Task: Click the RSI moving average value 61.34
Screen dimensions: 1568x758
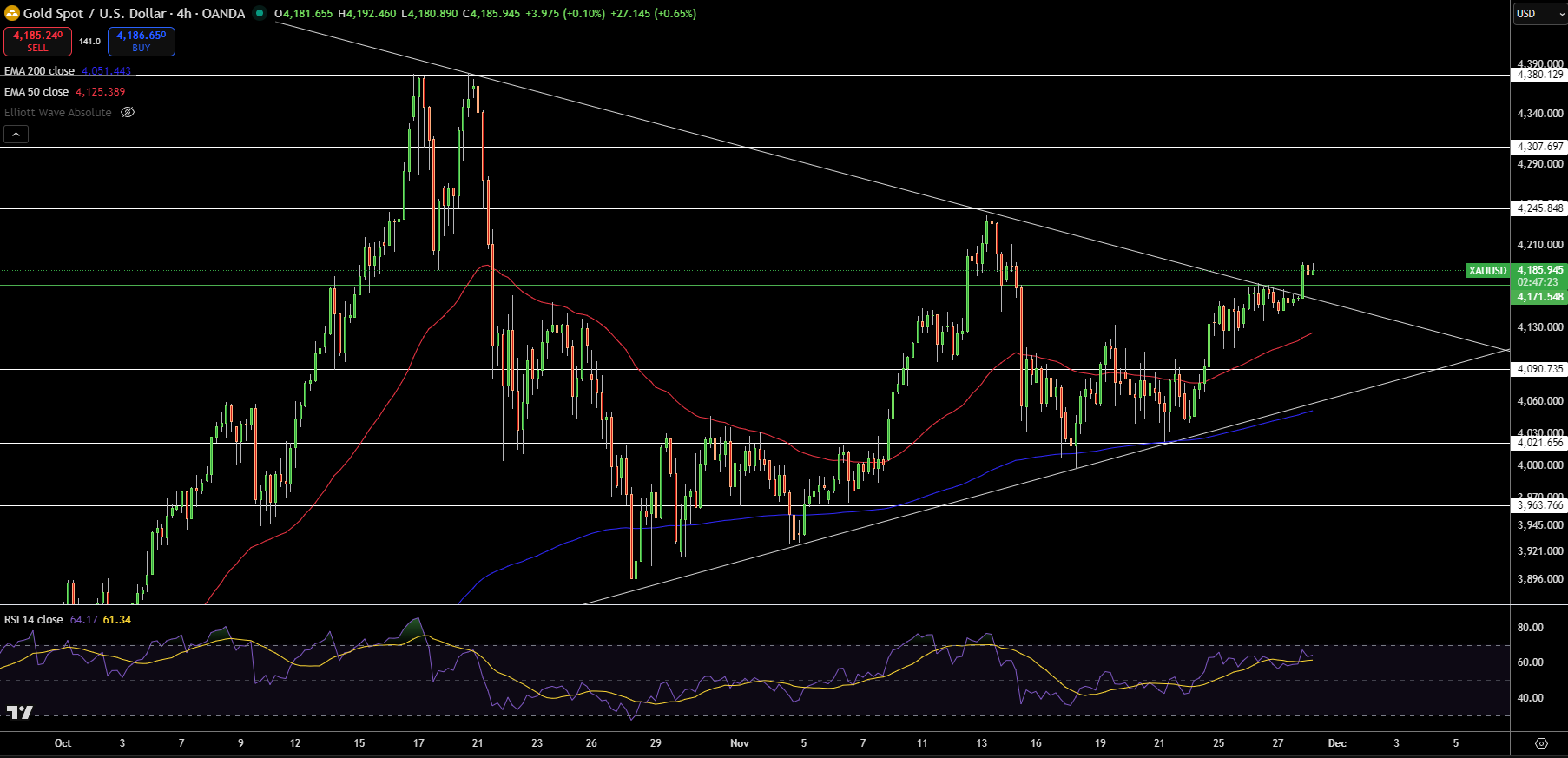Action: pyautogui.click(x=116, y=620)
